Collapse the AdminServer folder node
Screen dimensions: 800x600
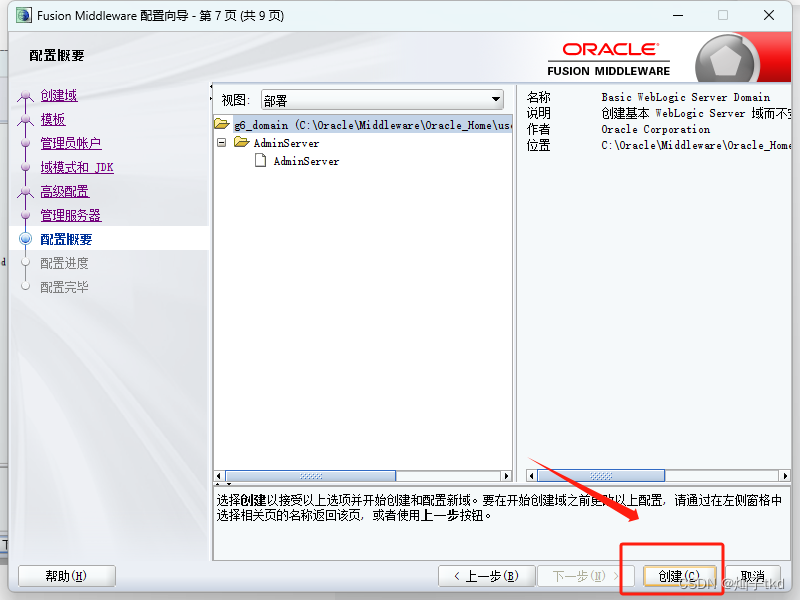(x=221, y=143)
